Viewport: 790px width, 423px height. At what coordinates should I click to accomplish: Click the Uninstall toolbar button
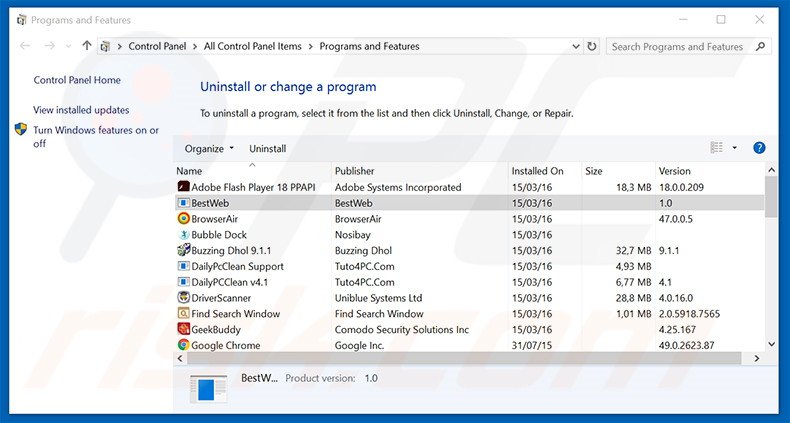tap(268, 149)
